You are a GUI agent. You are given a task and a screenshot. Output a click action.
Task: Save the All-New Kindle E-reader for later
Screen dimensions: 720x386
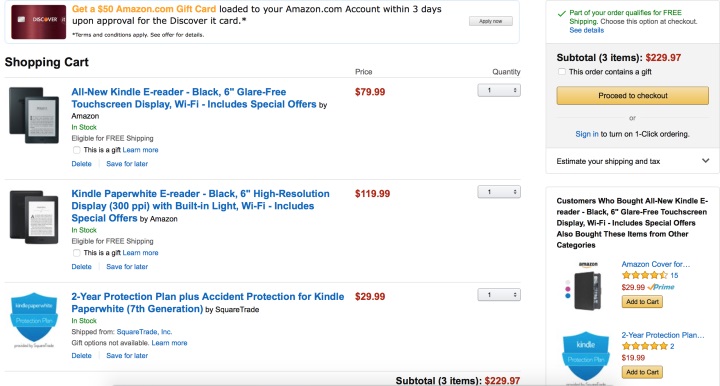point(127,164)
